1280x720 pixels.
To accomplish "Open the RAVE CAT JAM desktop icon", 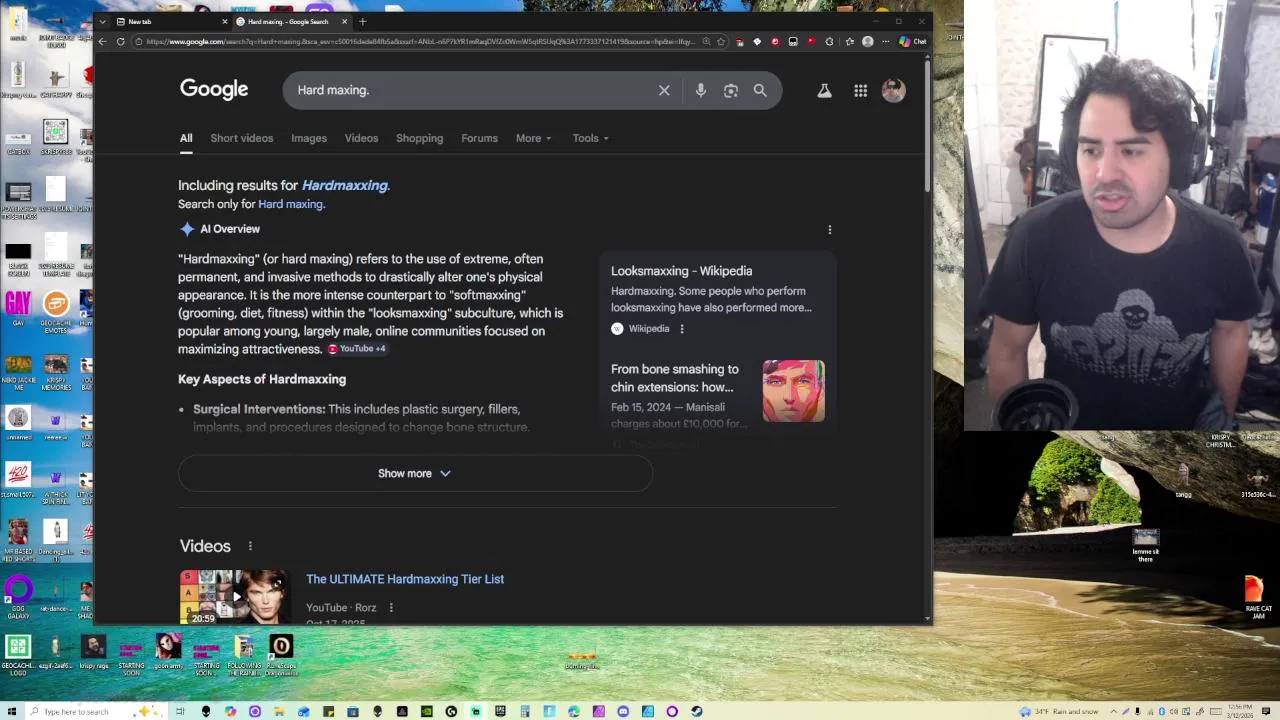I will click(x=1257, y=596).
